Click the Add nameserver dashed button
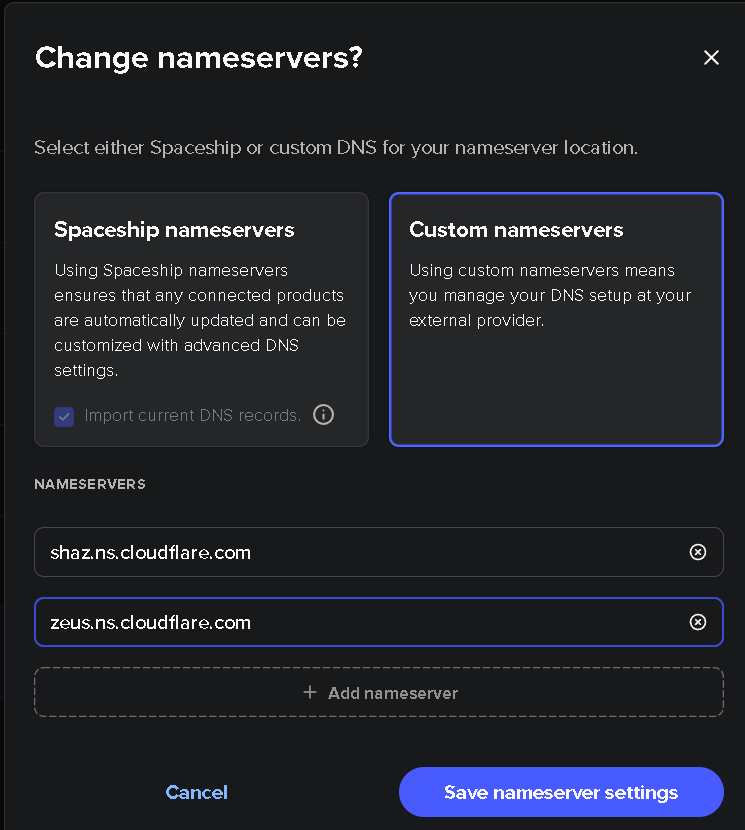The image size is (745, 830). tap(379, 692)
